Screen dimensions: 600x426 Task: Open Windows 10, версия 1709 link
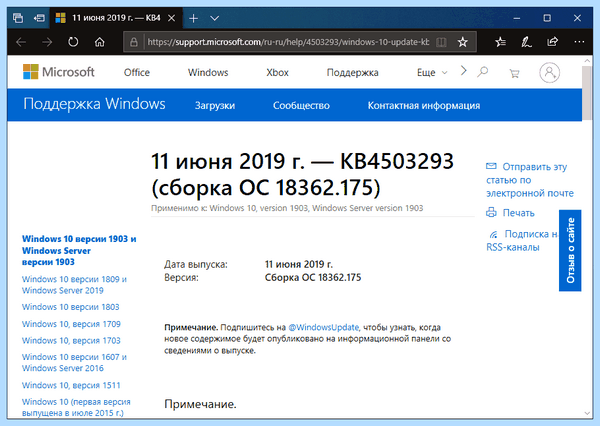coord(71,324)
